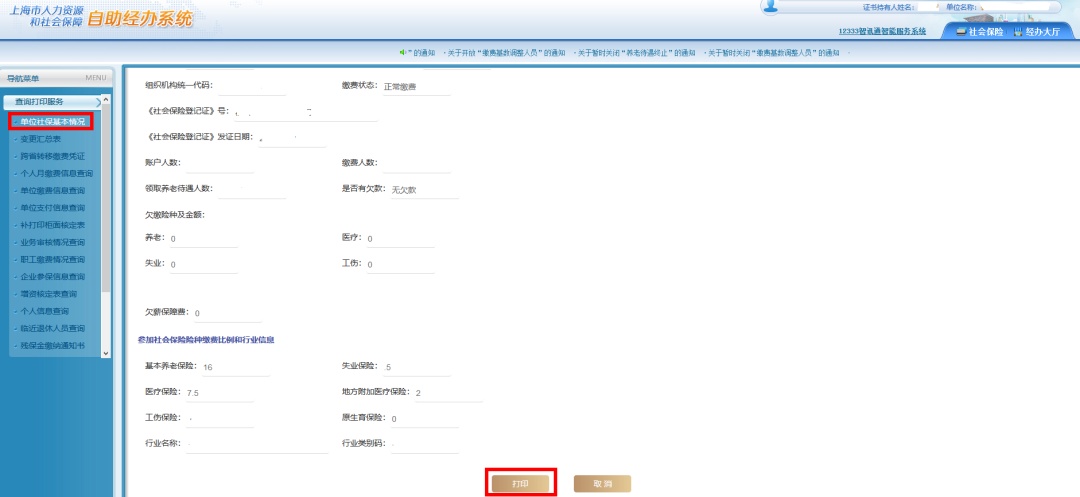1080x497 pixels.
Task: Click the 缴费状态 field showing 正常缴费
Action: (415, 86)
